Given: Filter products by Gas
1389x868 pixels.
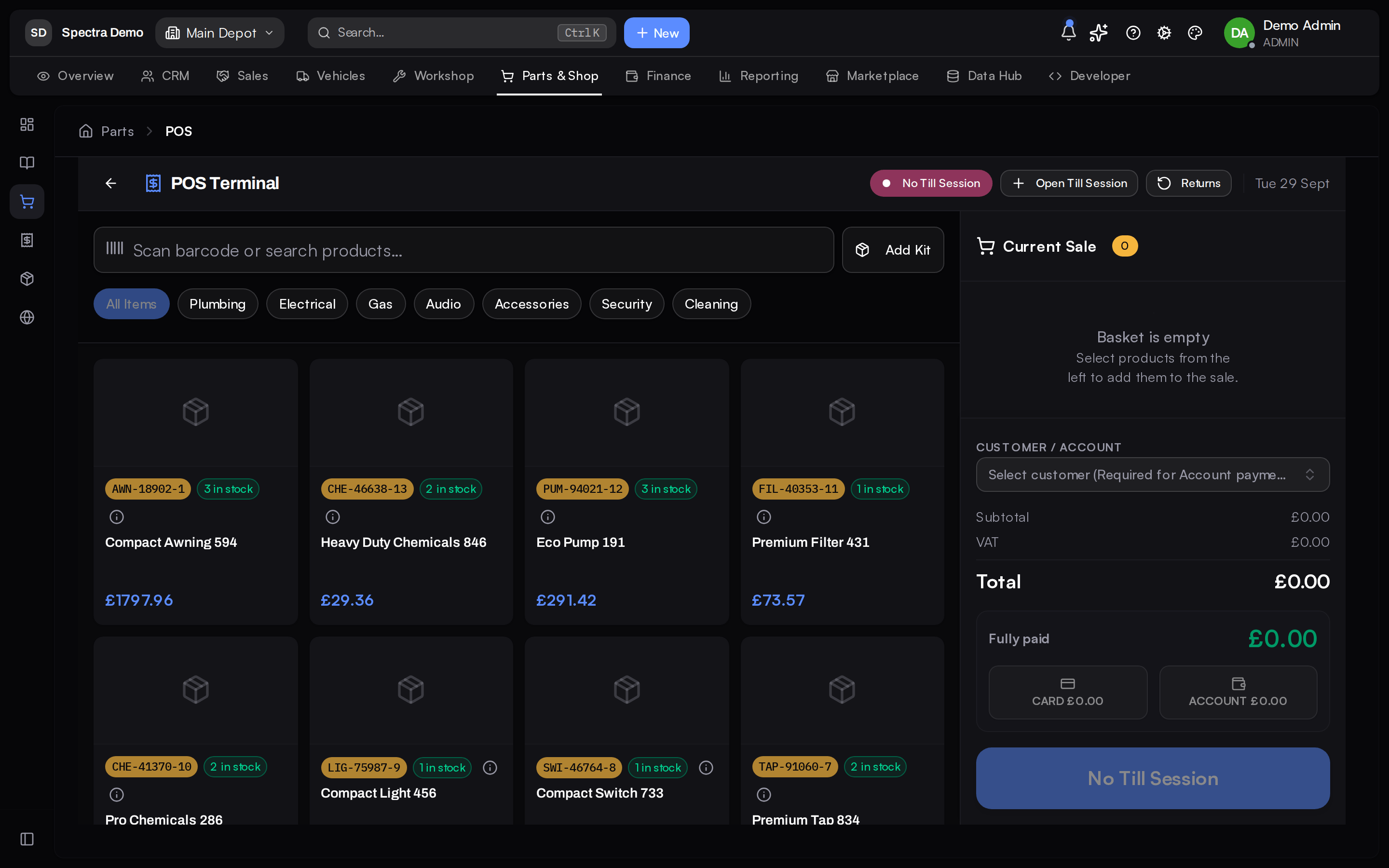Looking at the screenshot, I should (x=381, y=304).
